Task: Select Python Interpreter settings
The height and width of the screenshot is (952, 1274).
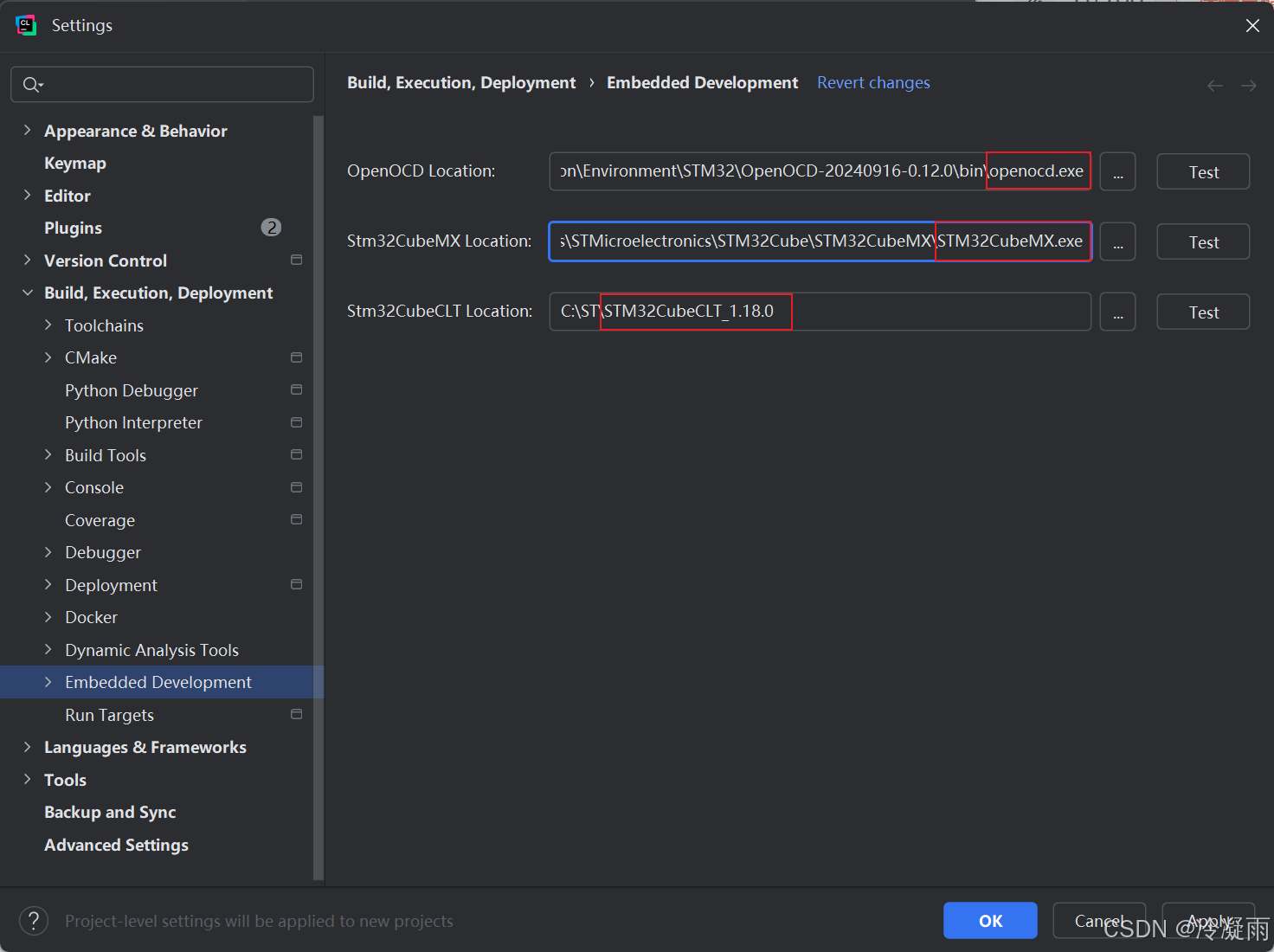Action: 133,422
